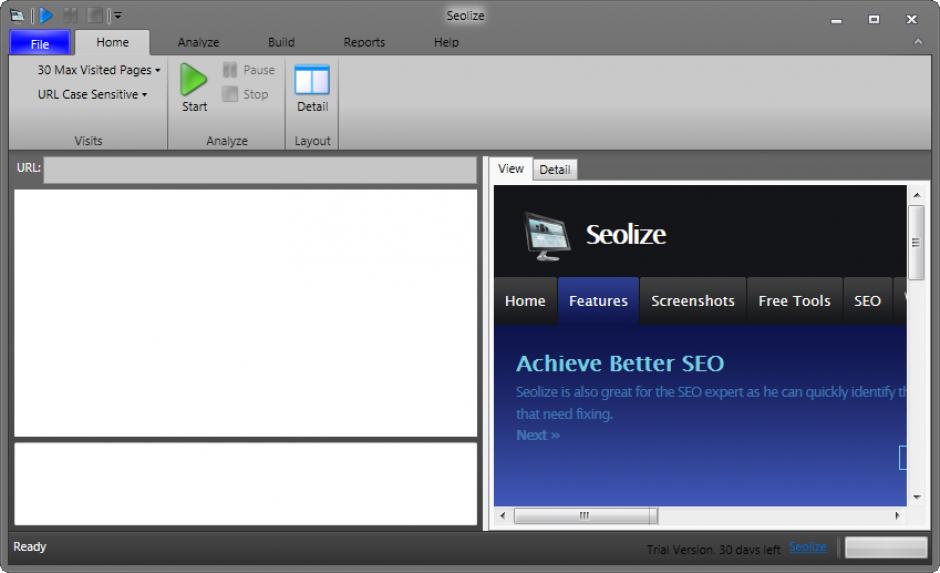Screen dimensions: 940x573
Task: Click the Ready status text
Action: [x=30, y=547]
